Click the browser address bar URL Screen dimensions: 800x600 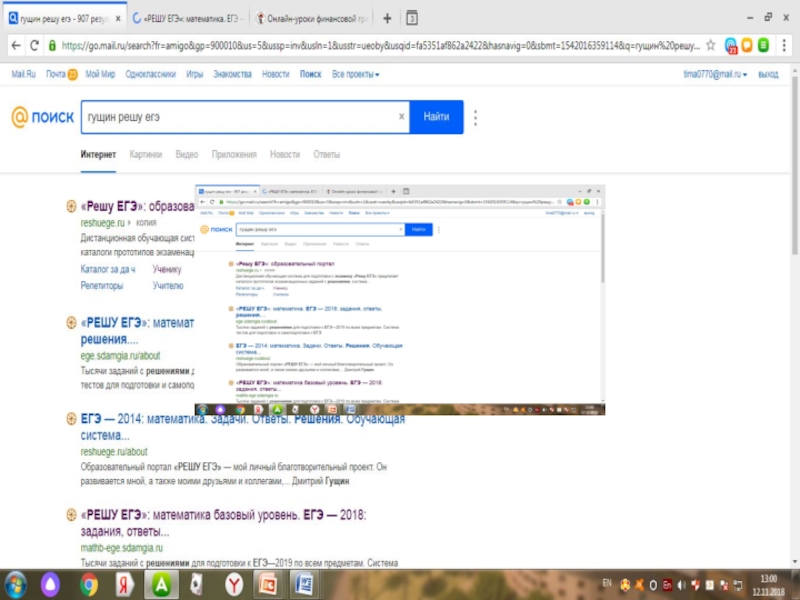[x=381, y=45]
